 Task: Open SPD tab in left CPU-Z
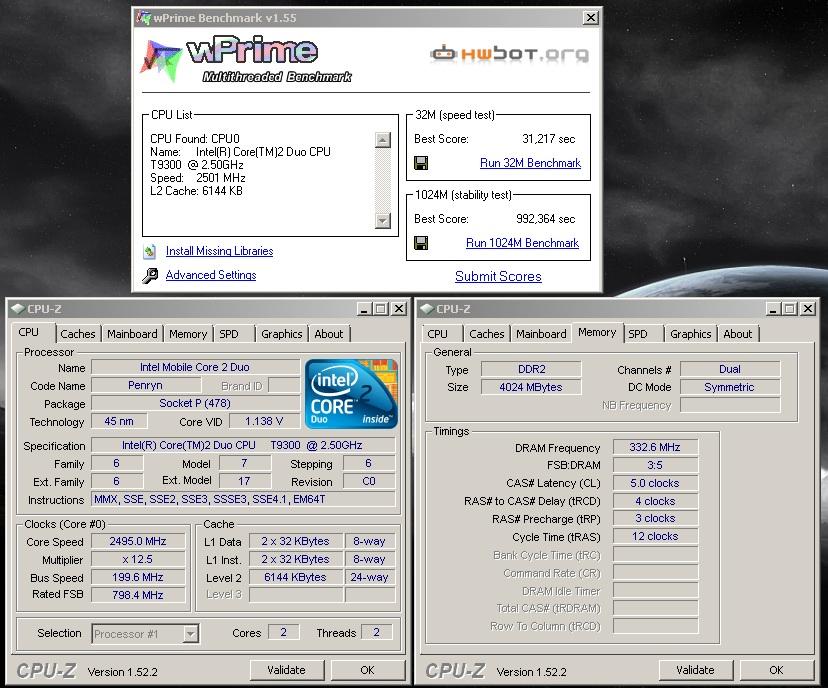tap(234, 334)
